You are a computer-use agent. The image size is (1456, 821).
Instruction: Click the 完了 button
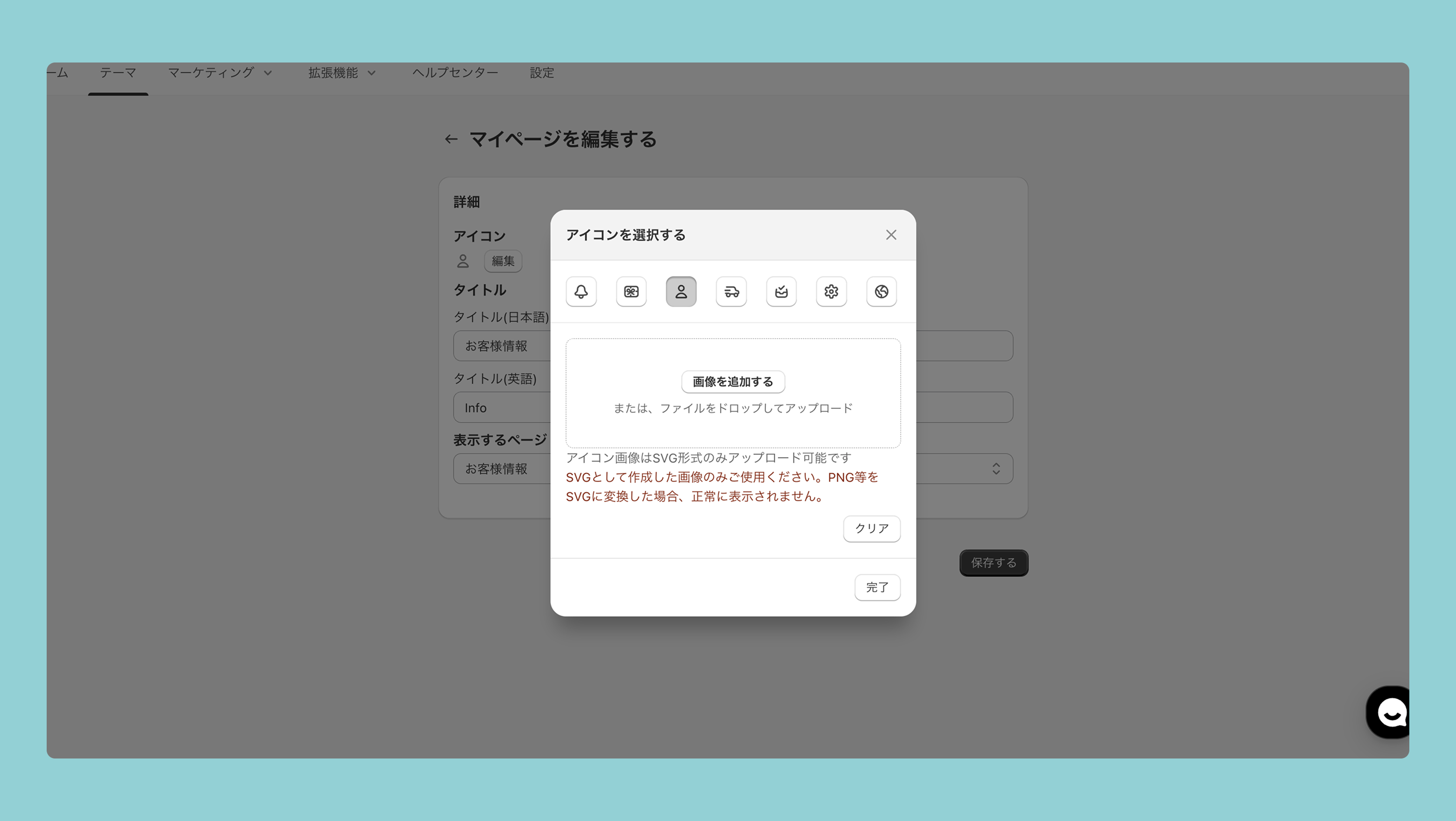(877, 588)
